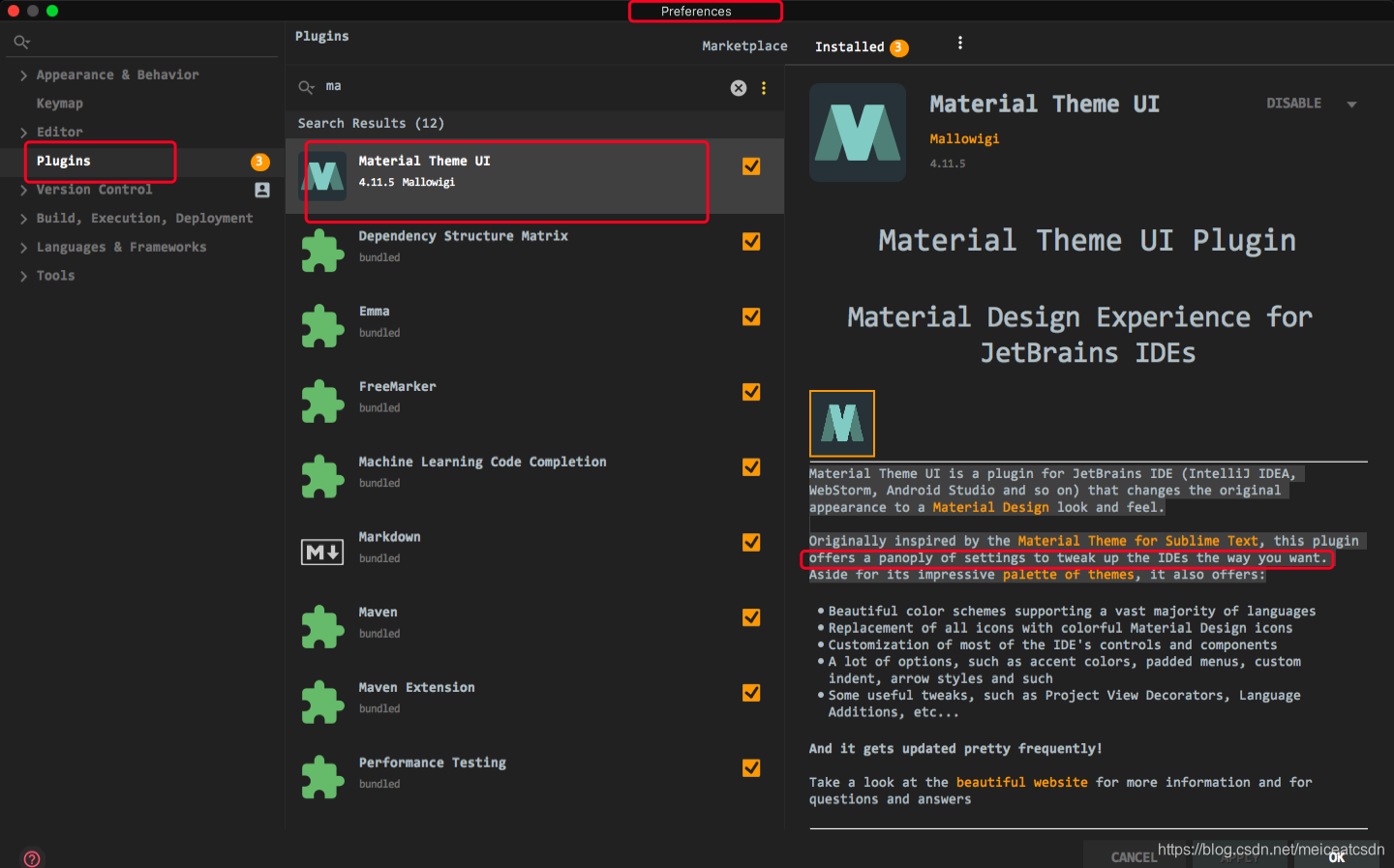The image size is (1394, 868).
Task: Click the Maven Extension puzzle icon
Action: pyautogui.click(x=322, y=703)
